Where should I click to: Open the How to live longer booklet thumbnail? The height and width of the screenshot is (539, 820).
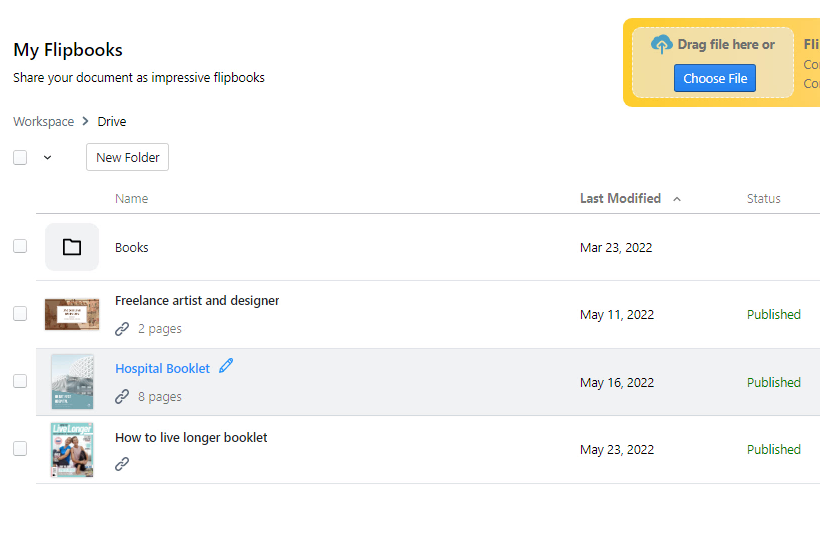72,450
